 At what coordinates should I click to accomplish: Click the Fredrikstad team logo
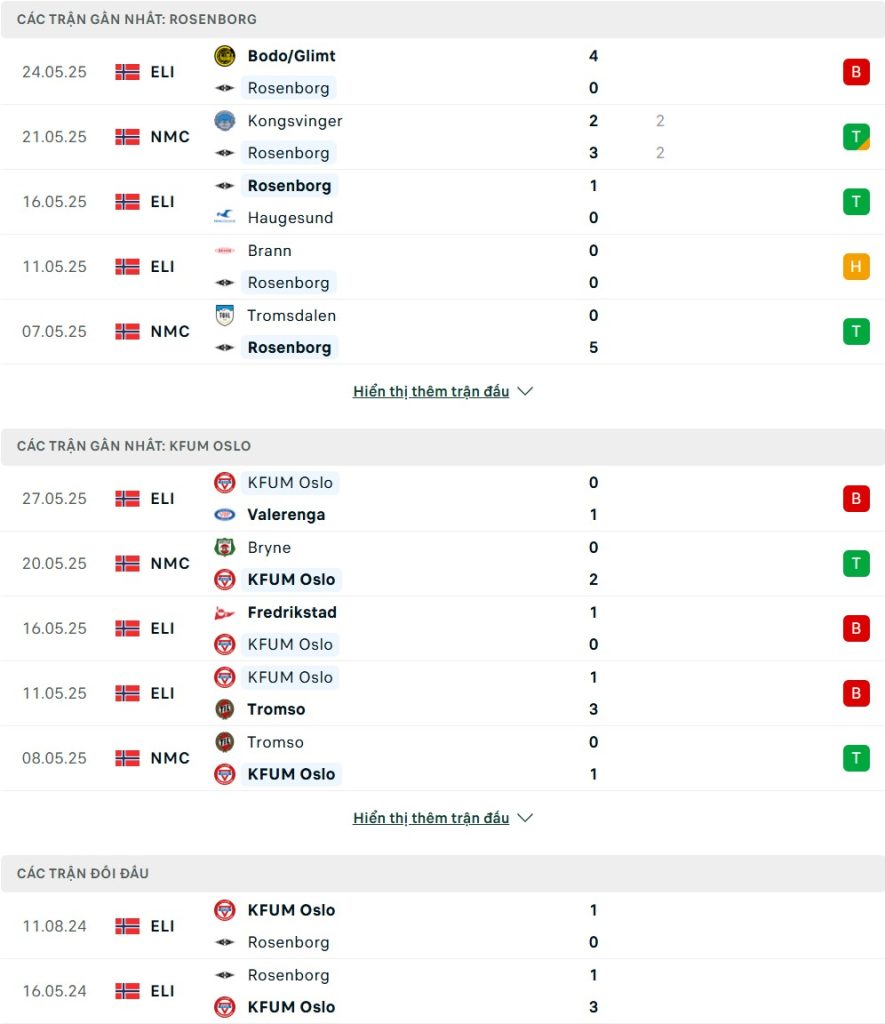[225, 613]
